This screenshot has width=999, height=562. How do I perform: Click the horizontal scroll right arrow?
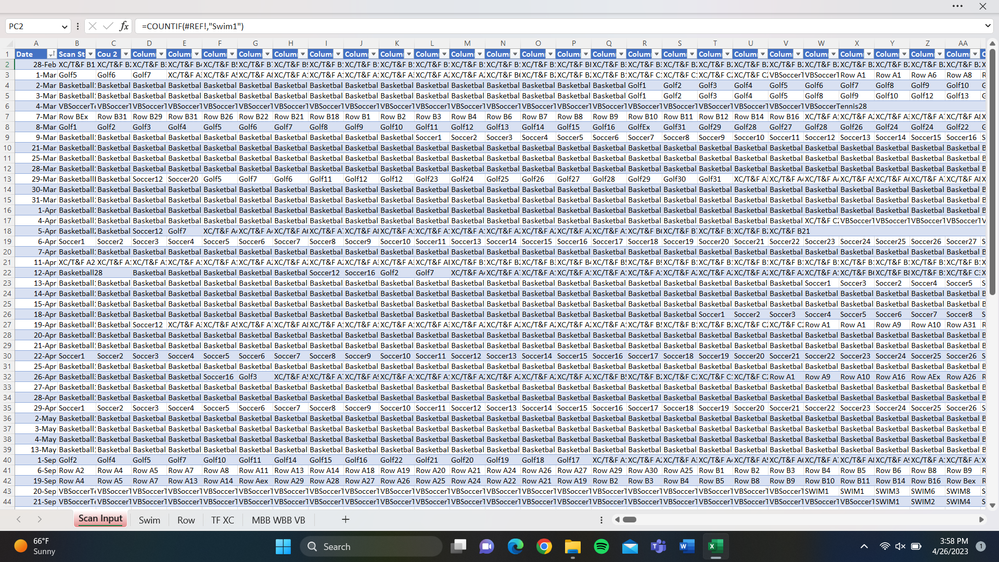tap(981, 519)
